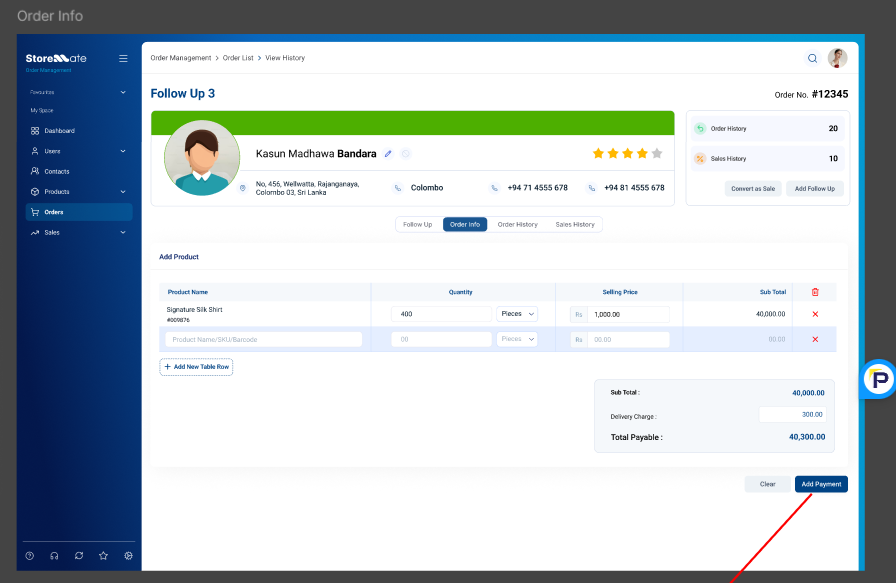Go to Order Management breadcrumb
The image size is (896, 583).
[x=181, y=58]
